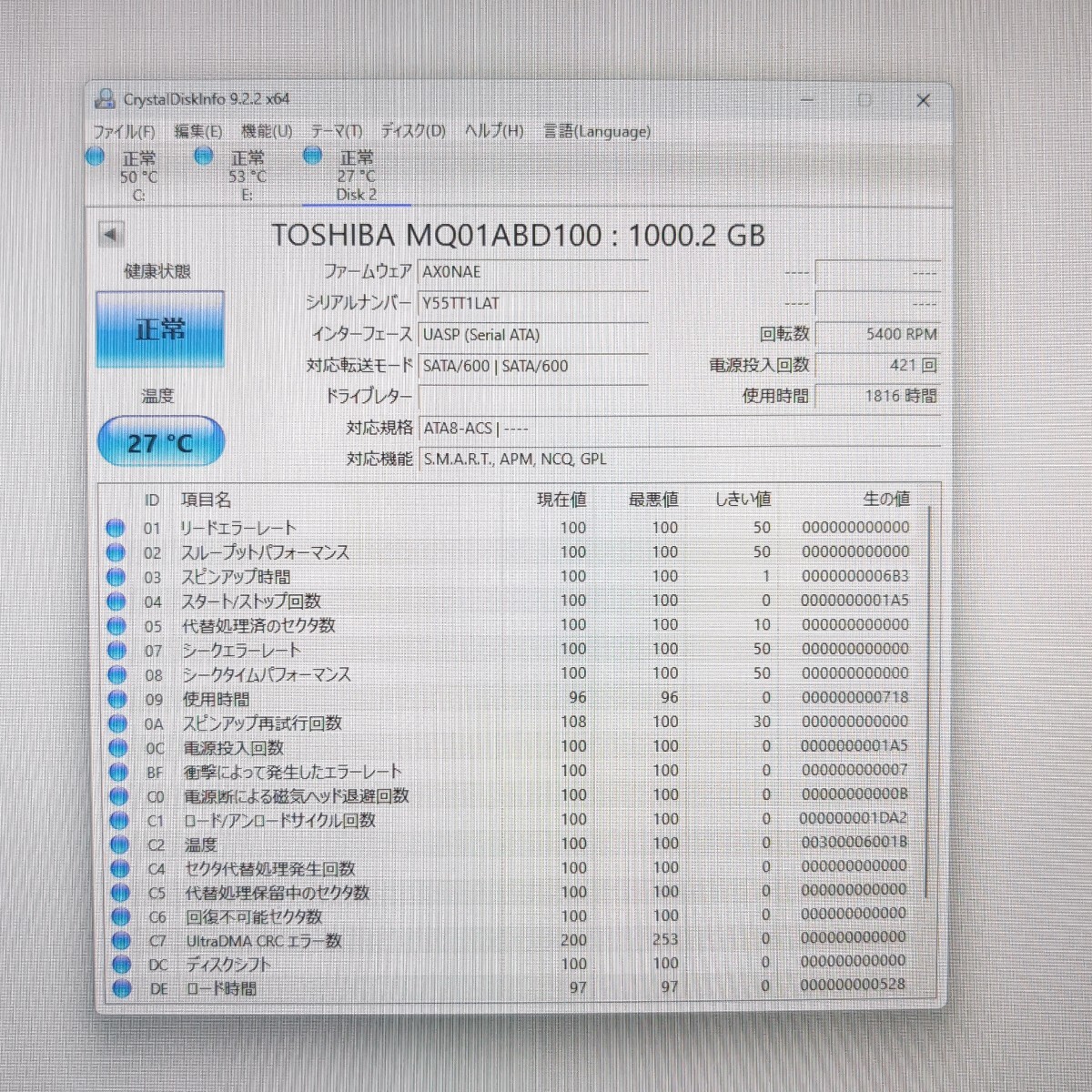
Task: Click status circle for attribute C4 セクタ代替処理発生回数
Action: (120, 869)
